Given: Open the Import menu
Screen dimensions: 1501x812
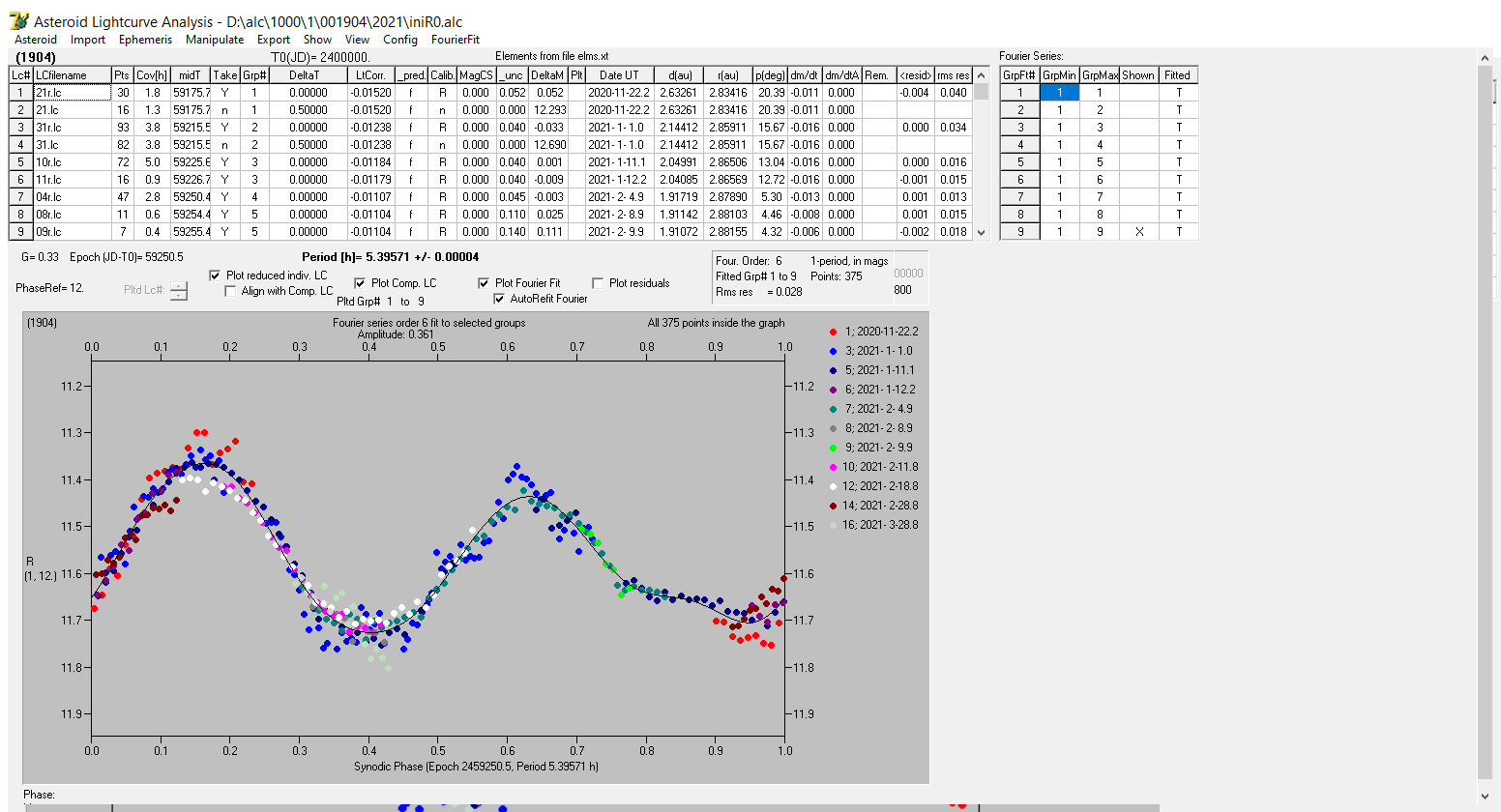Looking at the screenshot, I should pos(88,40).
